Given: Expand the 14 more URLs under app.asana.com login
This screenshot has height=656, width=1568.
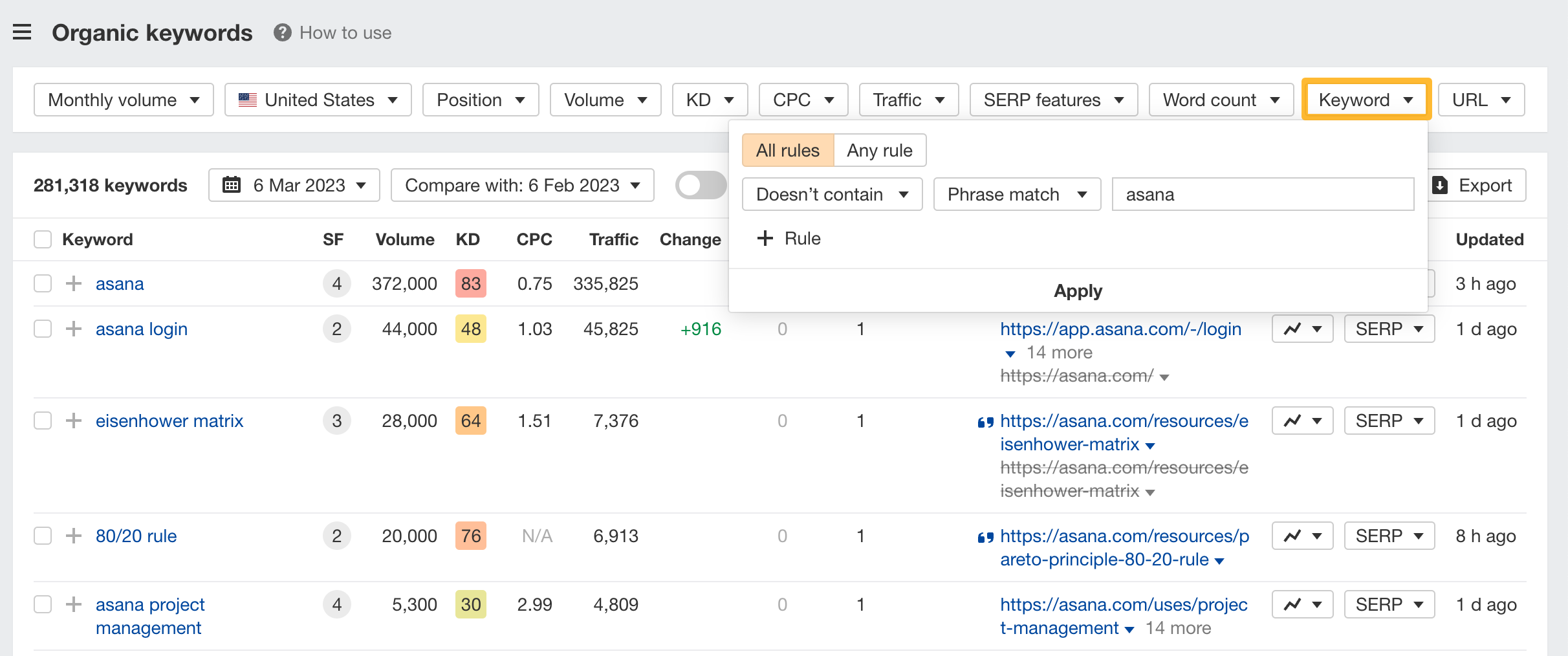Looking at the screenshot, I should (1049, 353).
